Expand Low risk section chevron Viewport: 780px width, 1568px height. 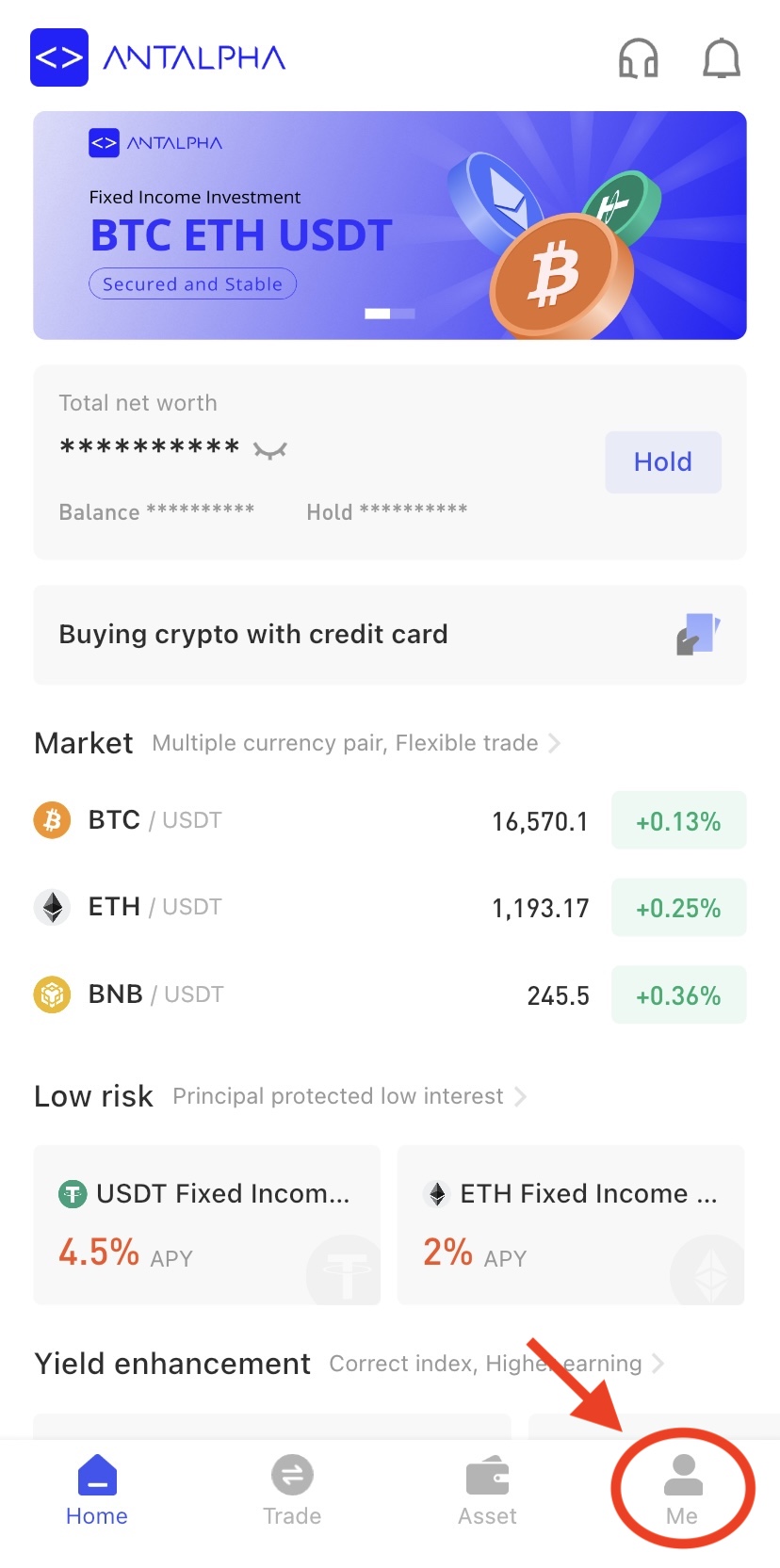click(x=520, y=1096)
